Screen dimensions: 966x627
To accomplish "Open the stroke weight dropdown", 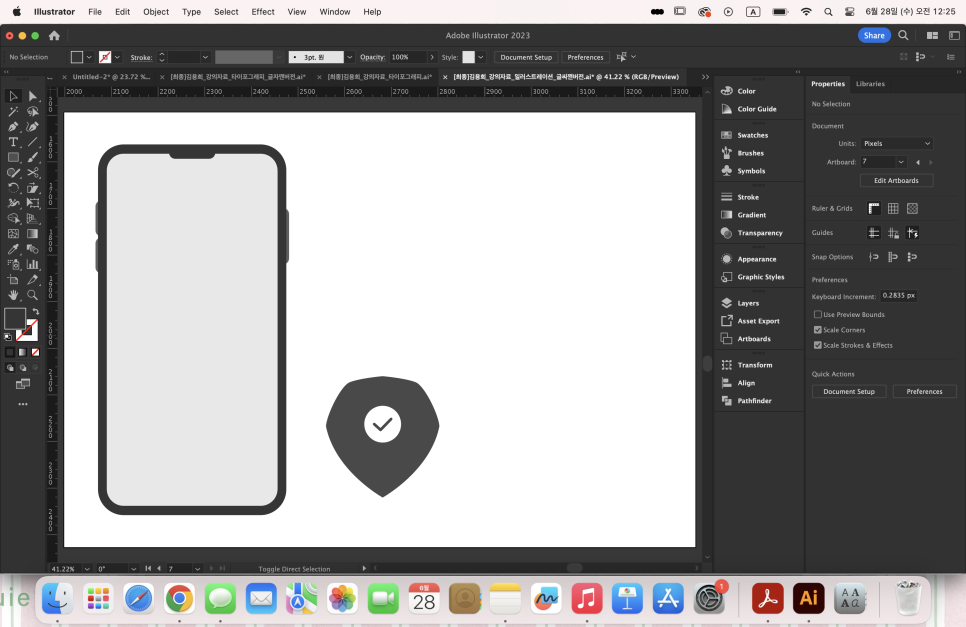I will click(205, 57).
